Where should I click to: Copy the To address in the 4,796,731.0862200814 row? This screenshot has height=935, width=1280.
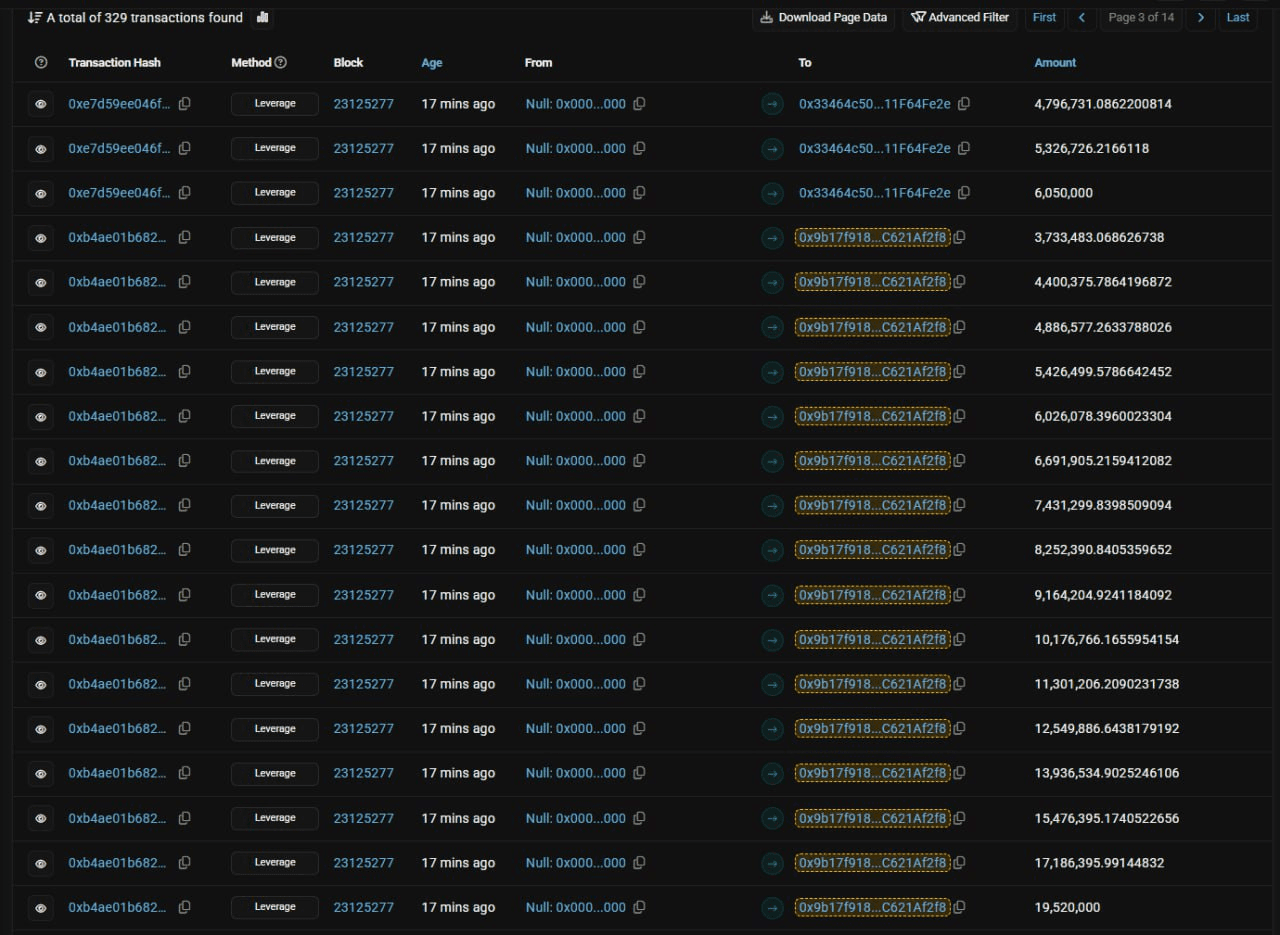[964, 104]
